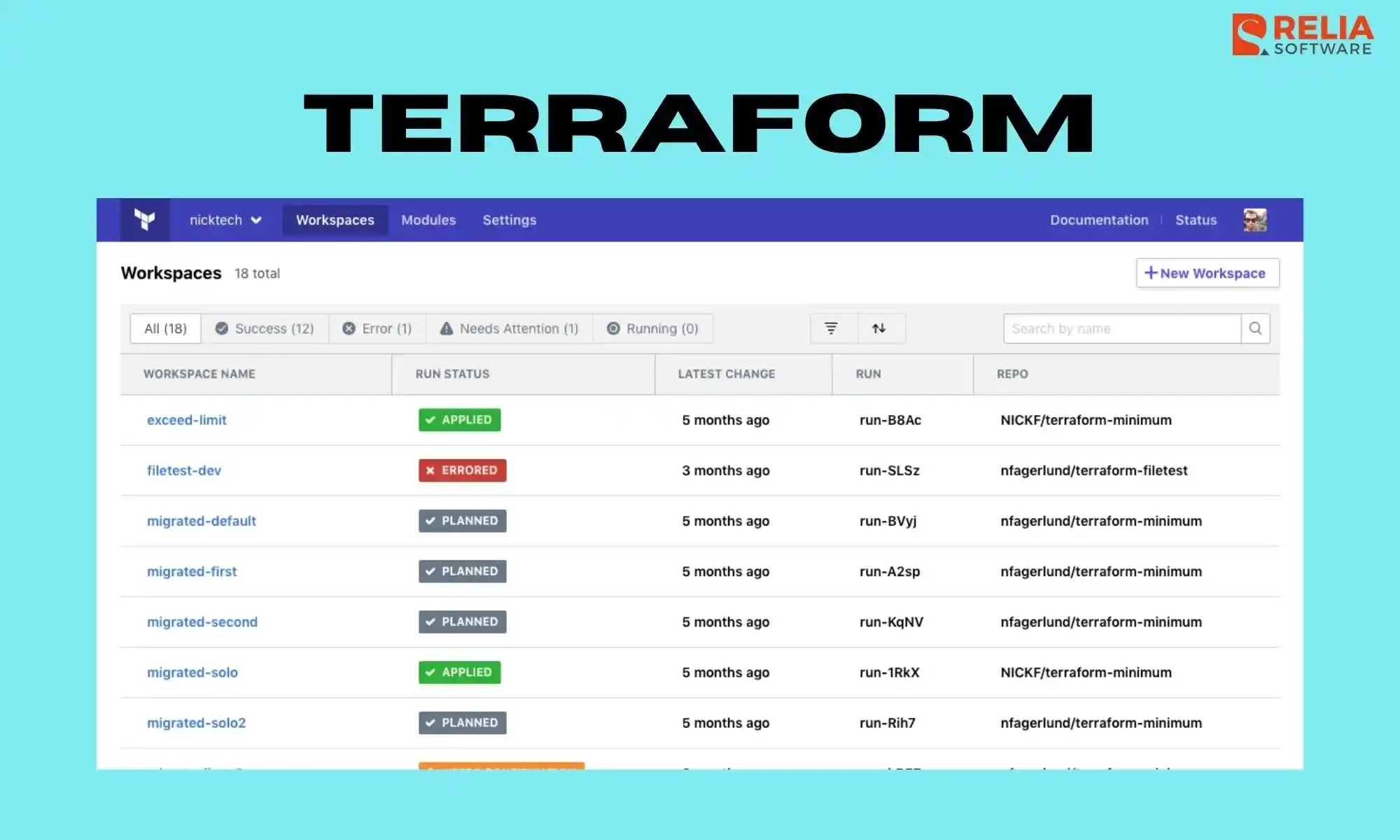Click the APPLIED badge for migrated-solo

pos(460,672)
